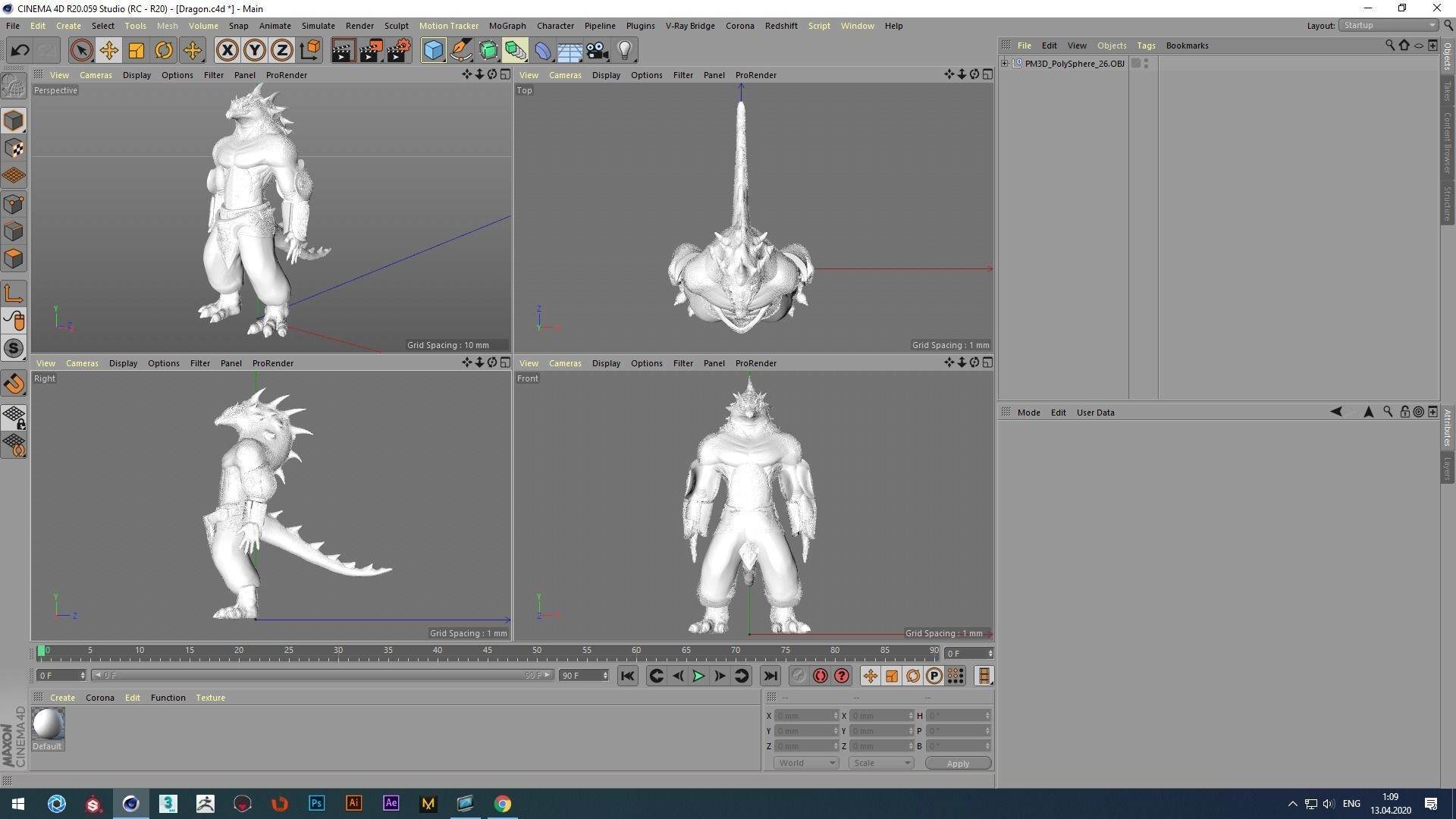Open Cameras menu in Perspective viewport
The width and height of the screenshot is (1456, 819).
(x=96, y=75)
